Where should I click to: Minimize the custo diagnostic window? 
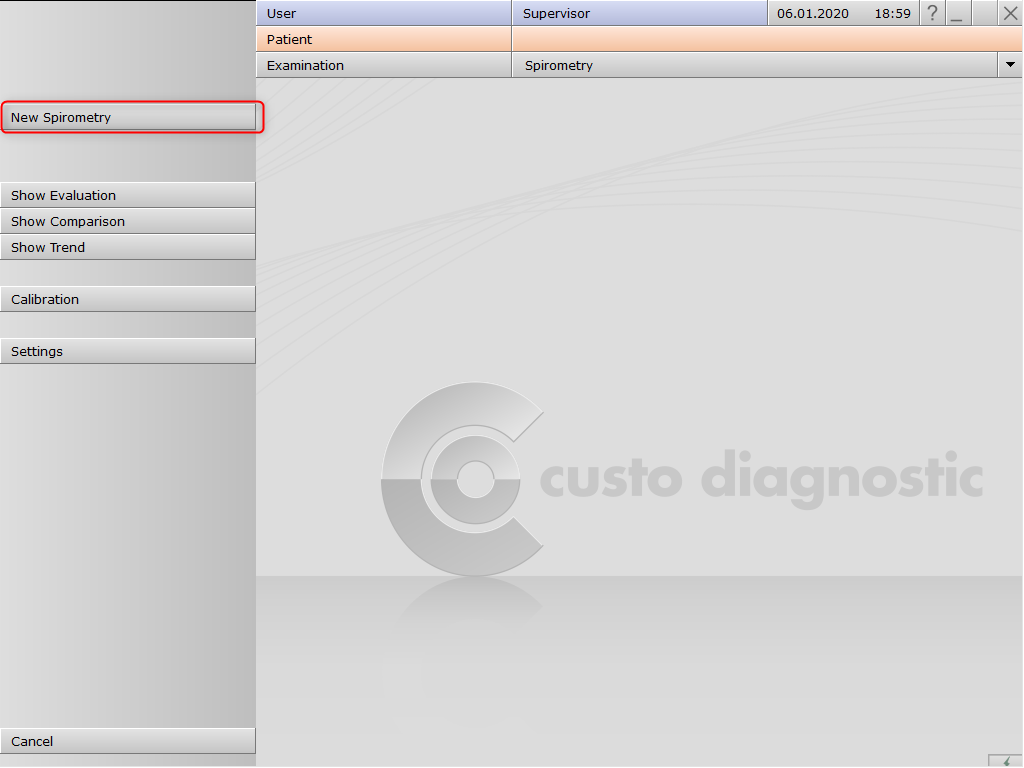[957, 13]
